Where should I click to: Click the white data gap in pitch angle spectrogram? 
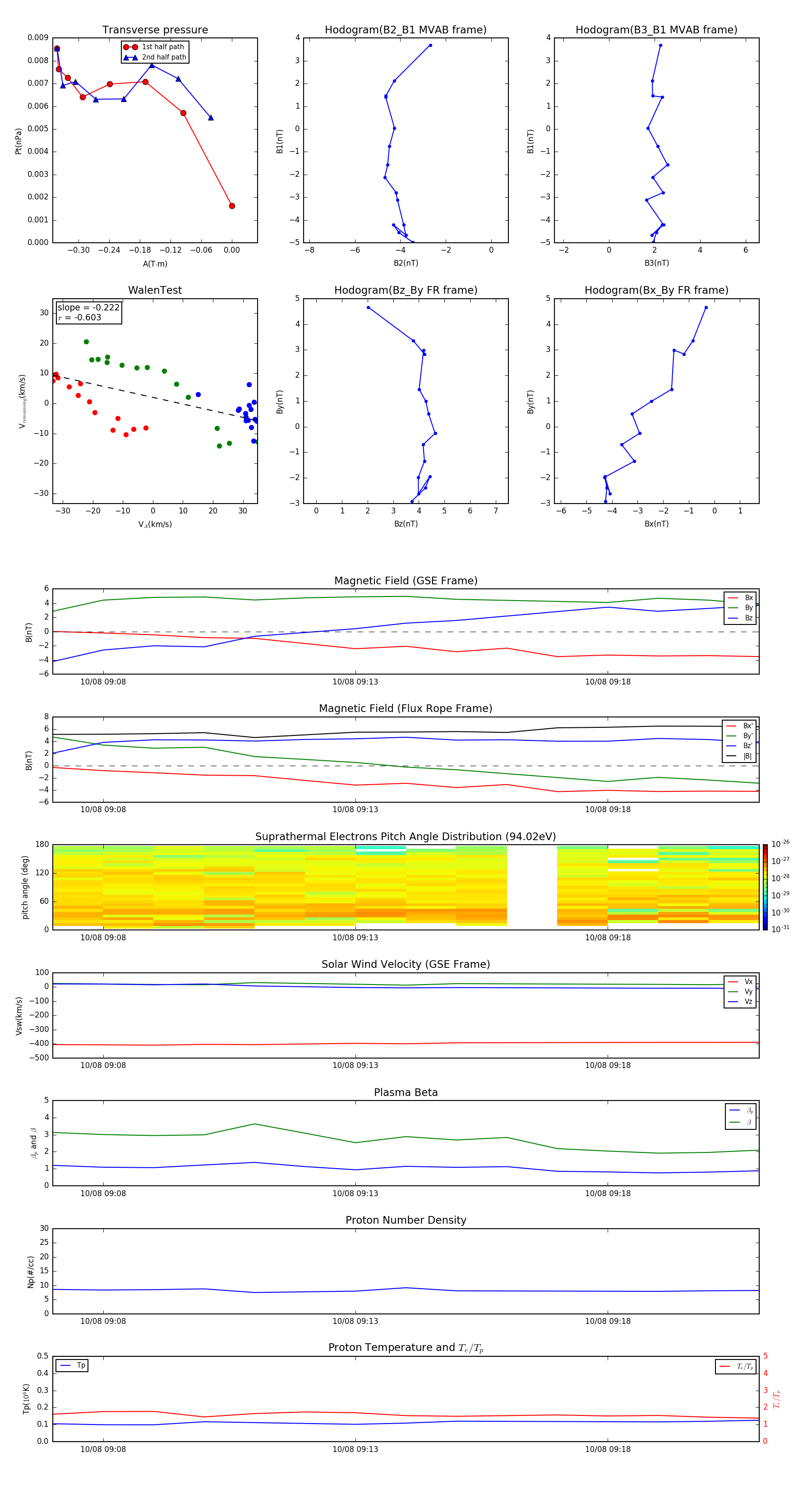(532, 887)
